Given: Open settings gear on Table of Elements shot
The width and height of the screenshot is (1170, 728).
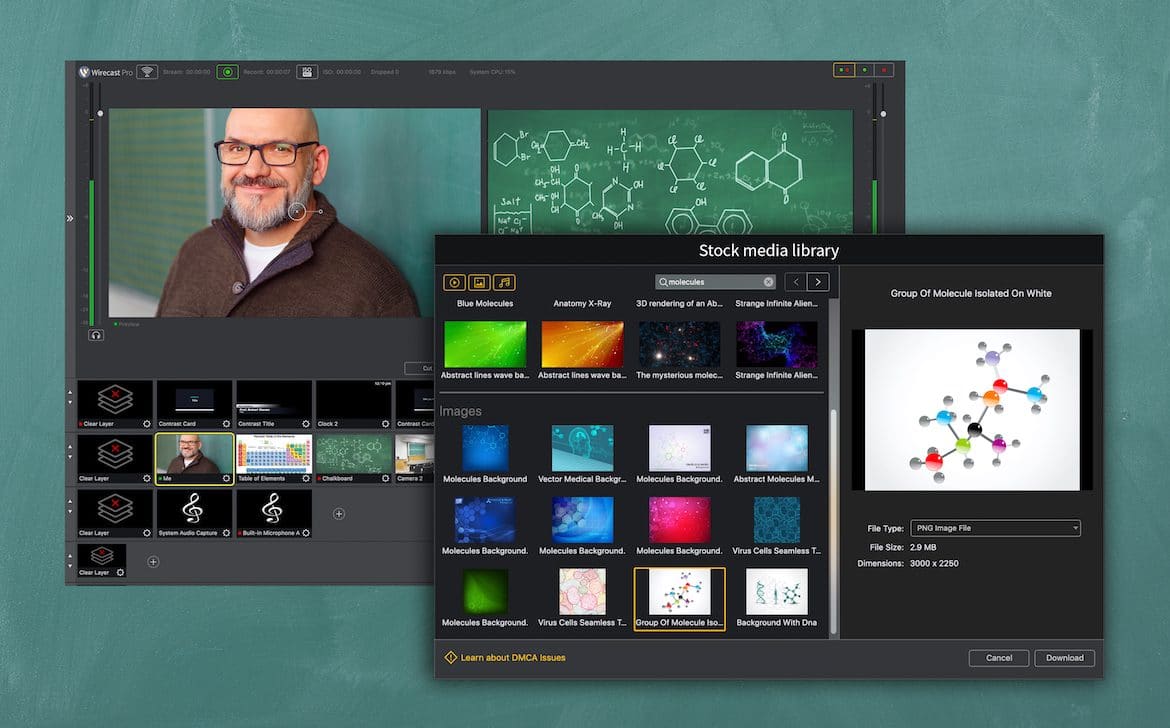Looking at the screenshot, I should 306,478.
